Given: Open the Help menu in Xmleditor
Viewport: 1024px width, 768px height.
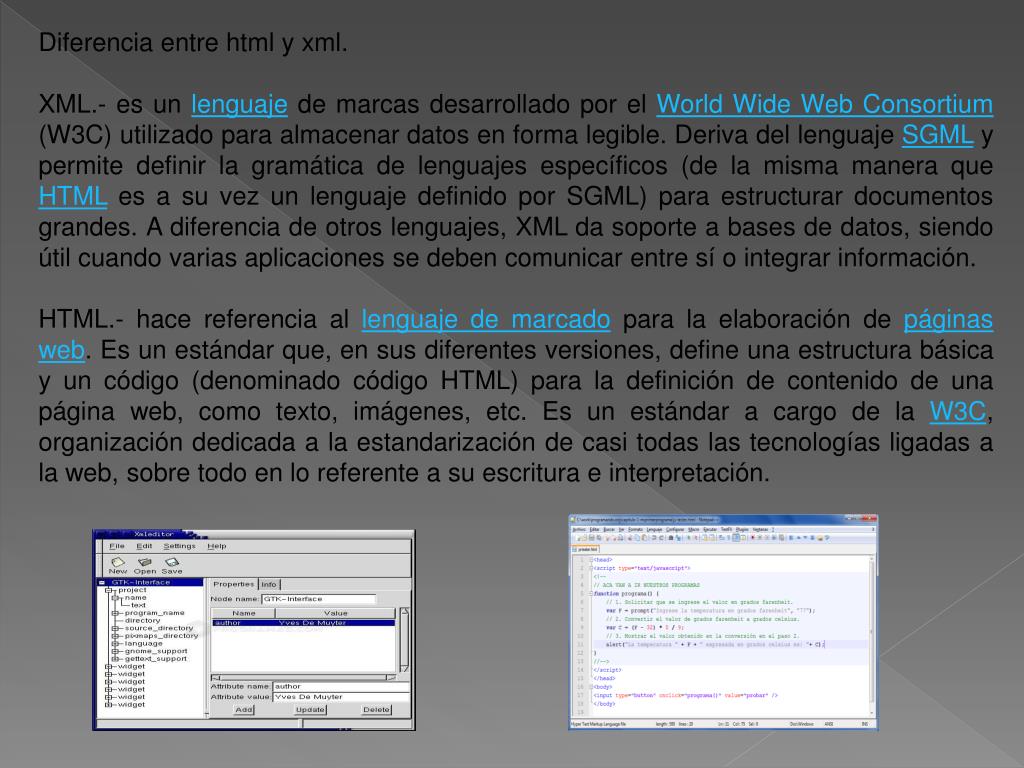Looking at the screenshot, I should 217,546.
